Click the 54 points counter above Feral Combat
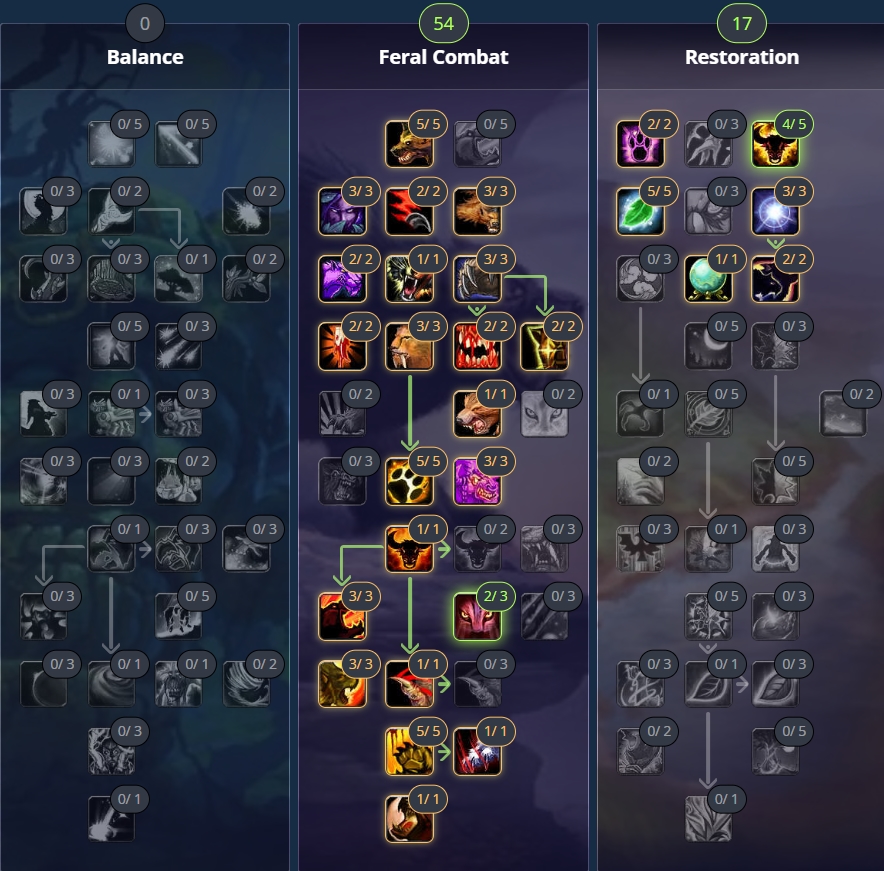 coord(444,24)
